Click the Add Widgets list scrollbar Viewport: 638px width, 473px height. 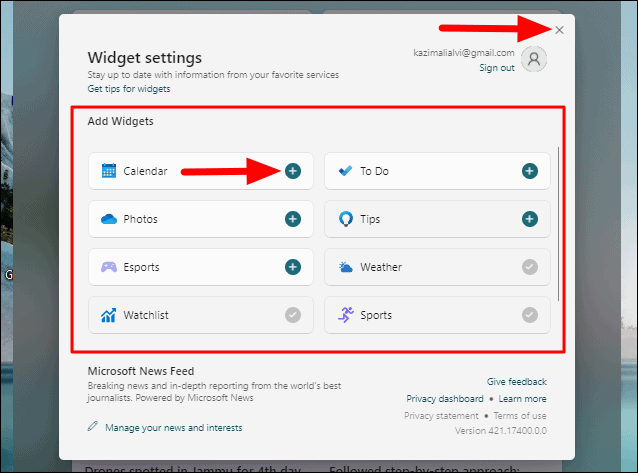(x=558, y=224)
